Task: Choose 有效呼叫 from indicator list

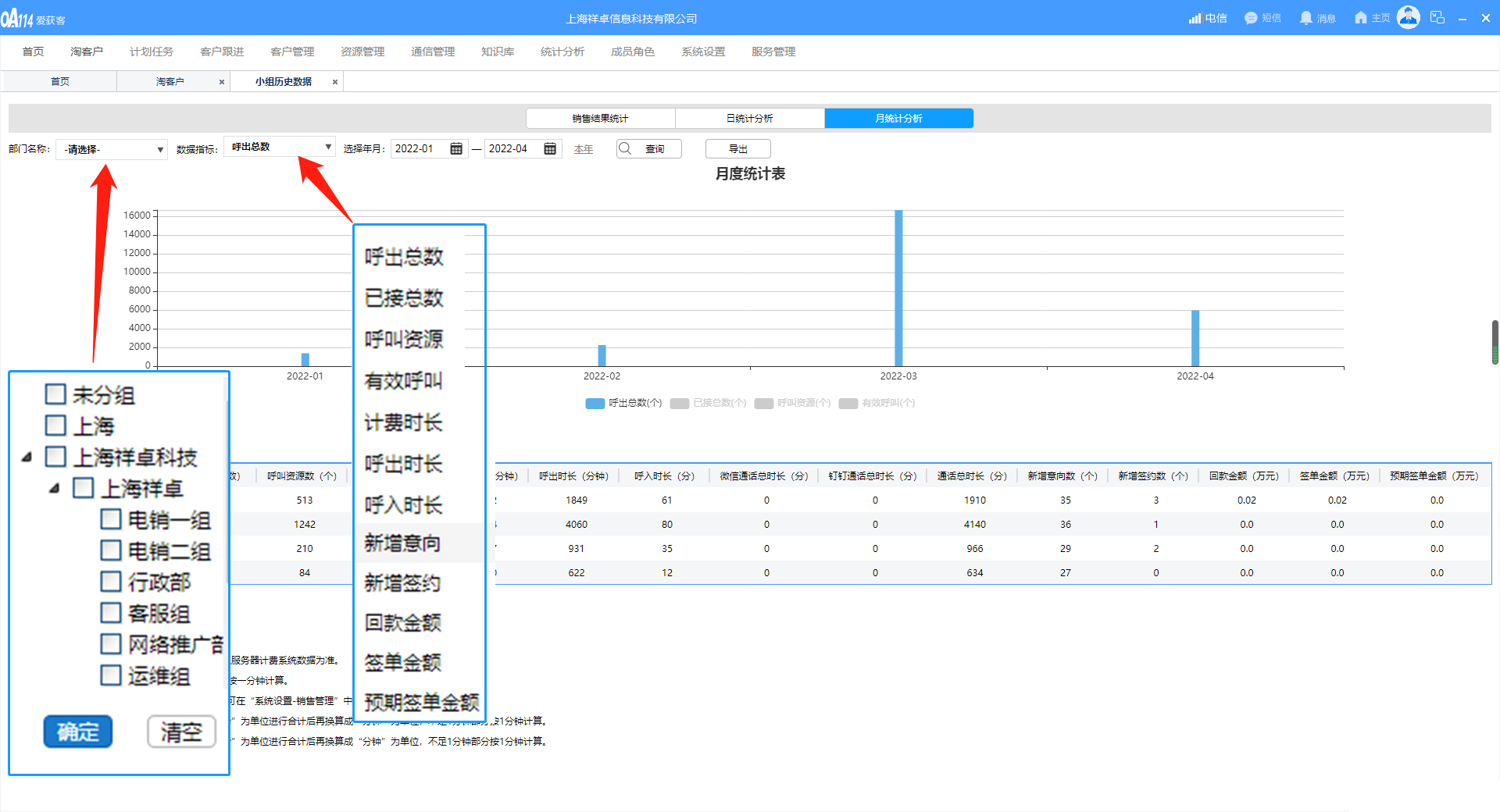Action: (x=404, y=381)
